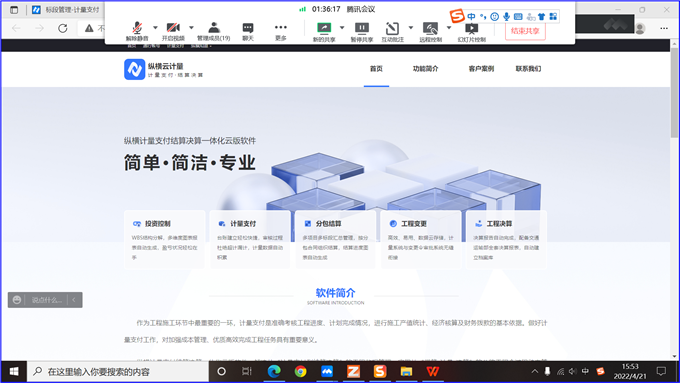Open the meeting chat icon
This screenshot has height=384, width=680.
pos(248,31)
